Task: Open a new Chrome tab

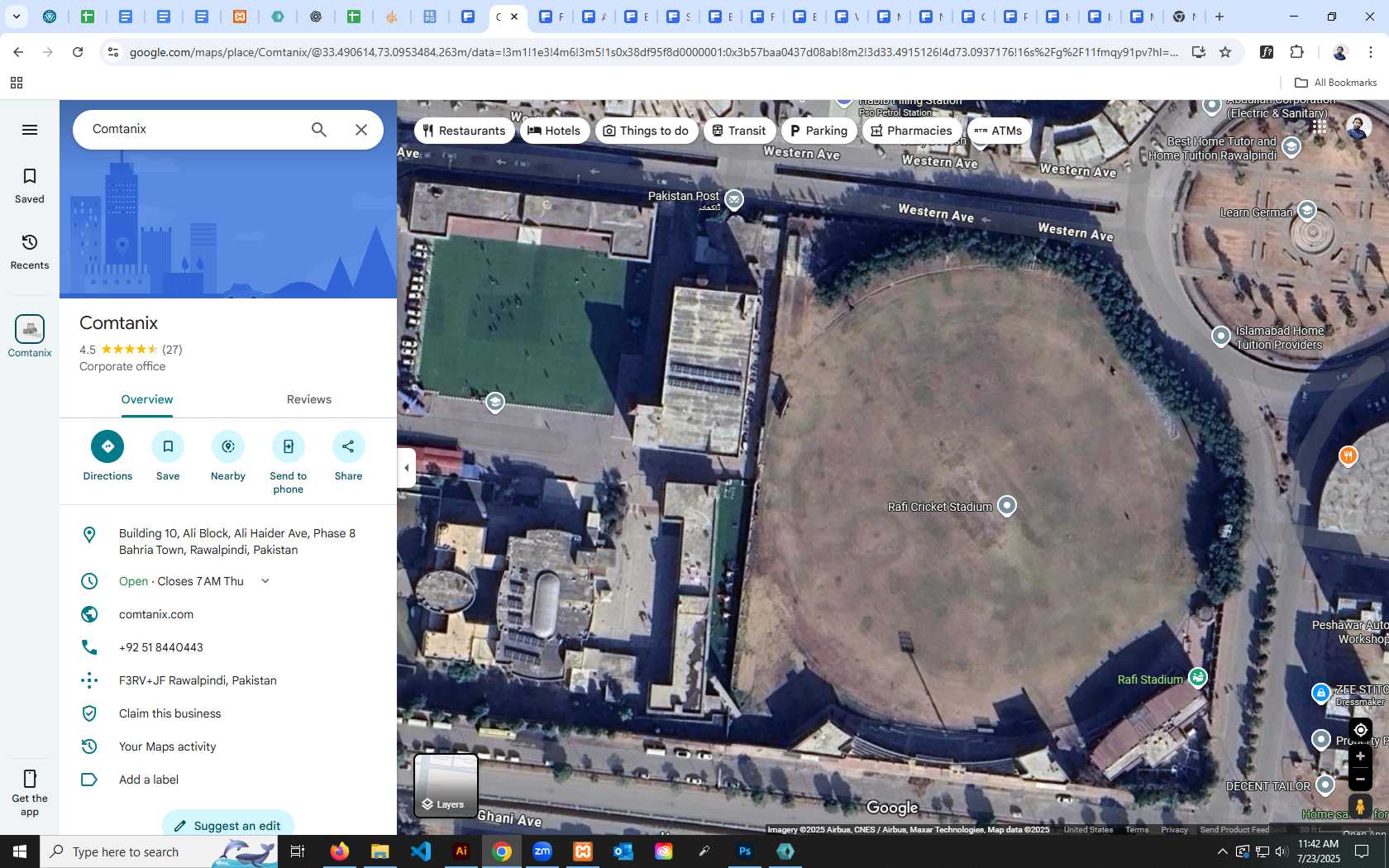Action: click(1220, 17)
